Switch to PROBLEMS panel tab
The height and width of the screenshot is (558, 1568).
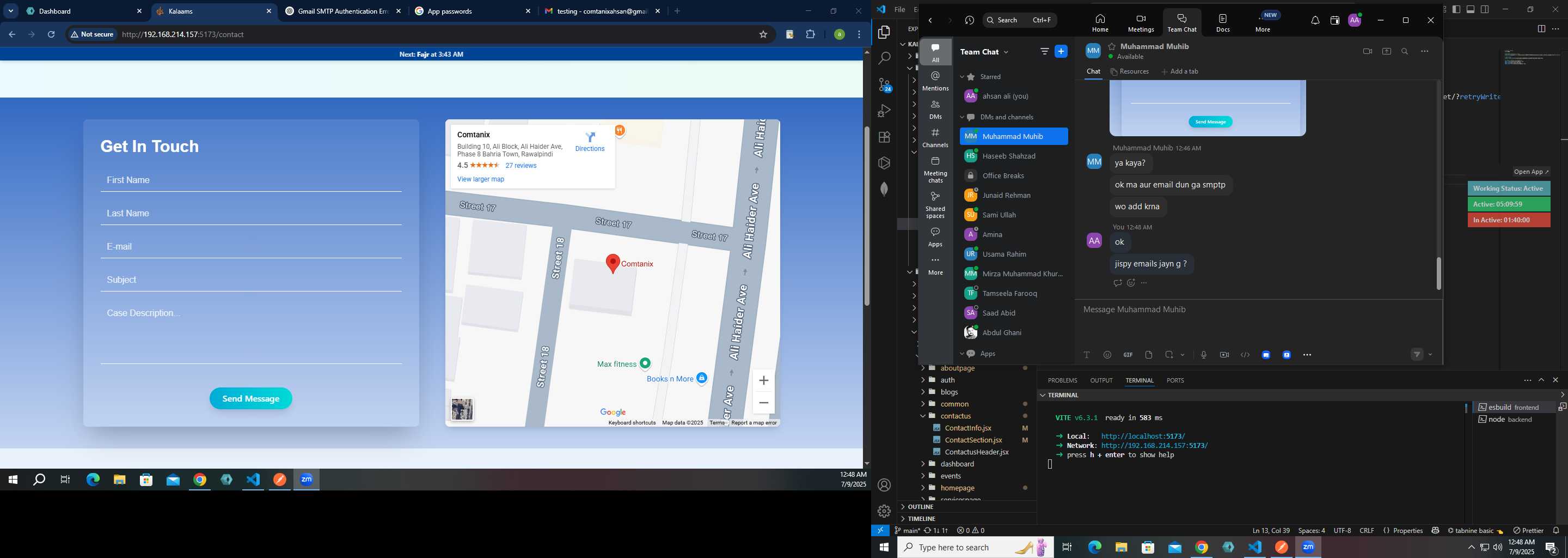pos(1062,381)
